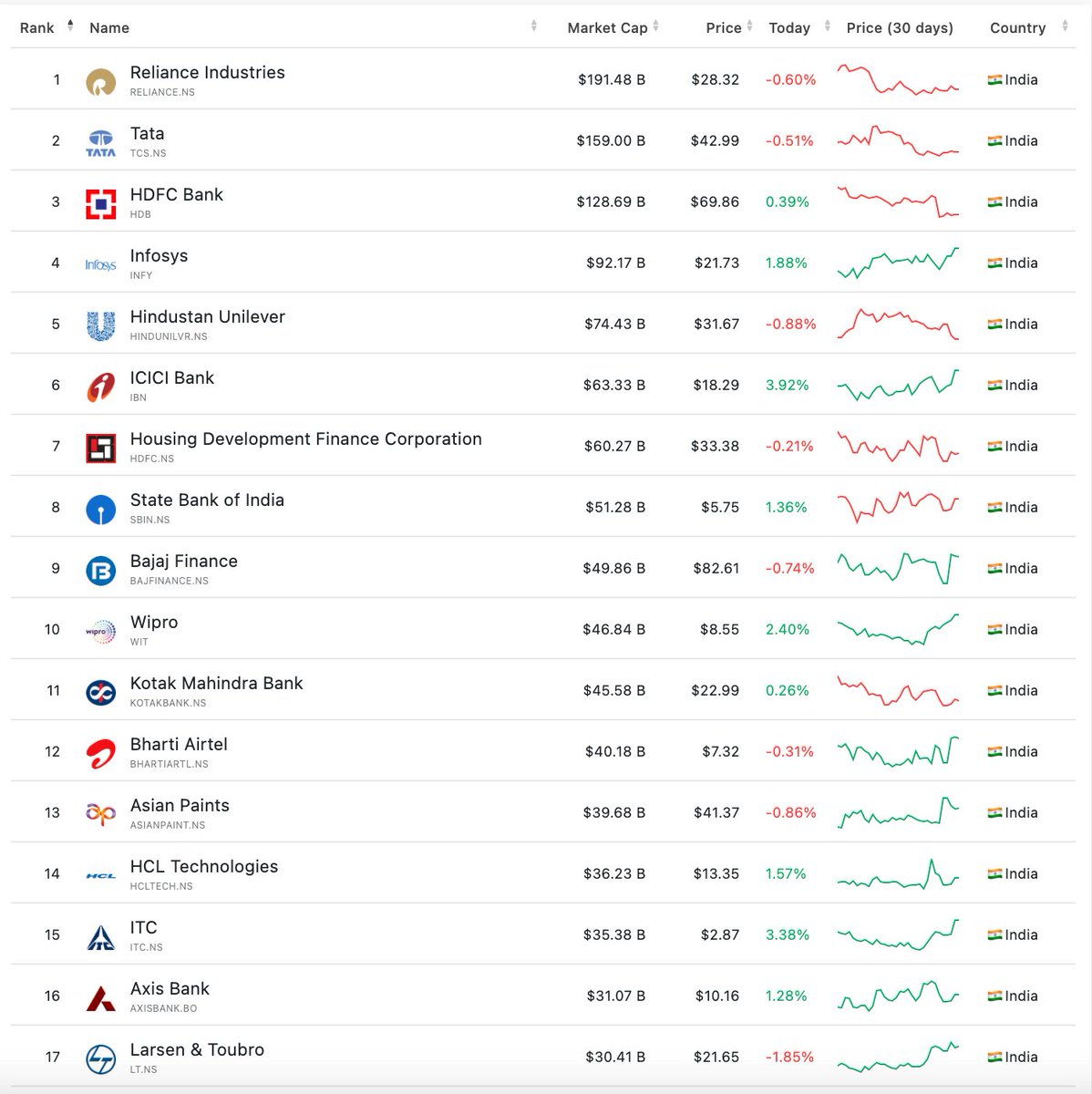
Task: Sort by Market Cap column arrows
Action: tap(656, 26)
